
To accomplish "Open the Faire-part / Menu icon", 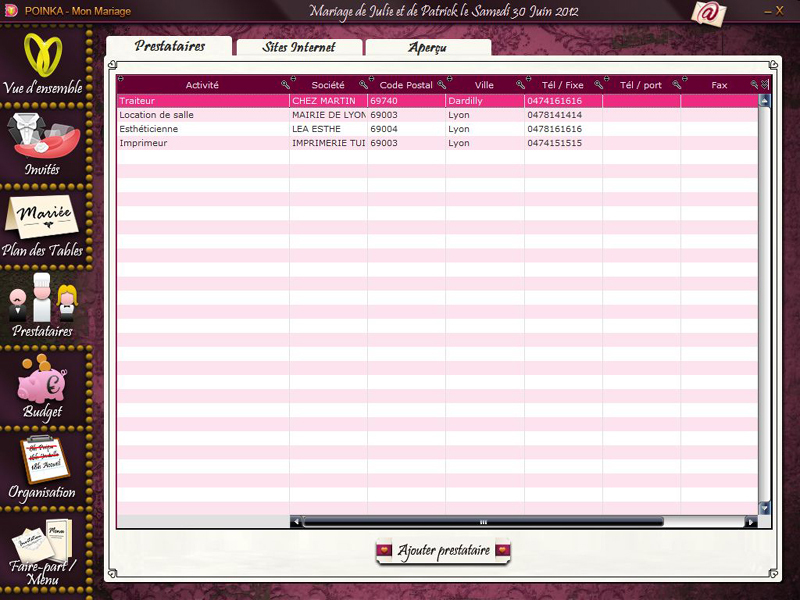I will (x=43, y=541).
